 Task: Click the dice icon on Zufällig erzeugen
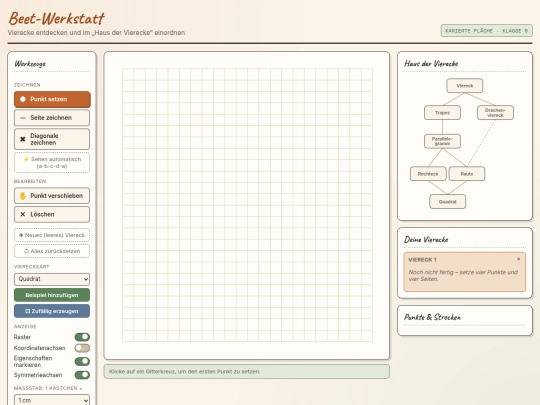(x=28, y=311)
